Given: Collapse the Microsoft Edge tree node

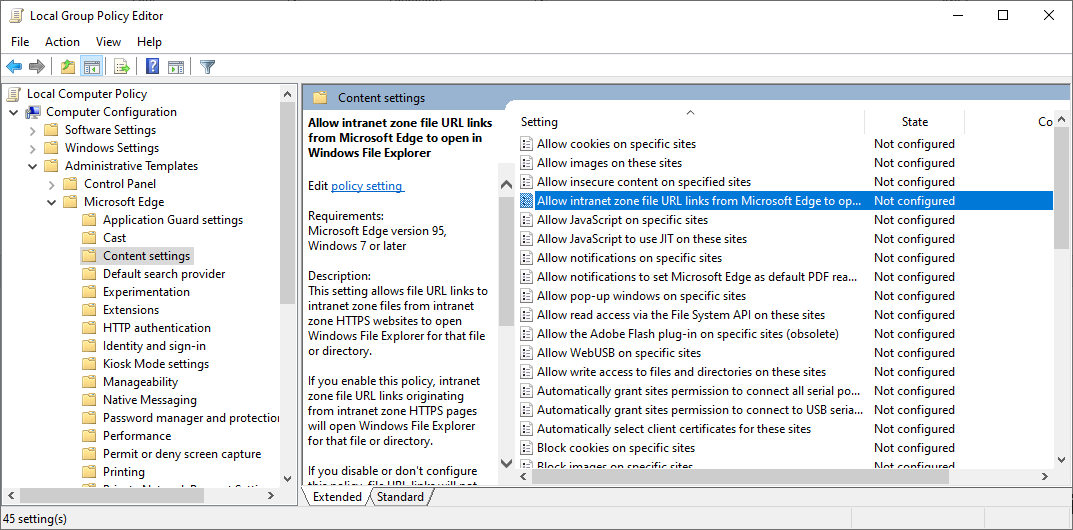Looking at the screenshot, I should 52,202.
